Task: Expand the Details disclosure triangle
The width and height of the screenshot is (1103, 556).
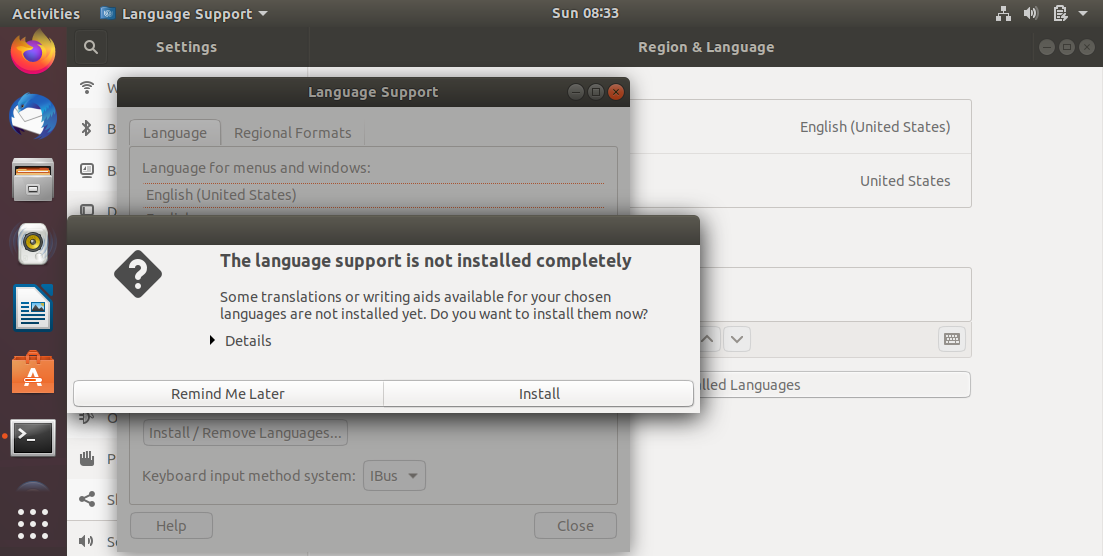Action: click(x=213, y=341)
